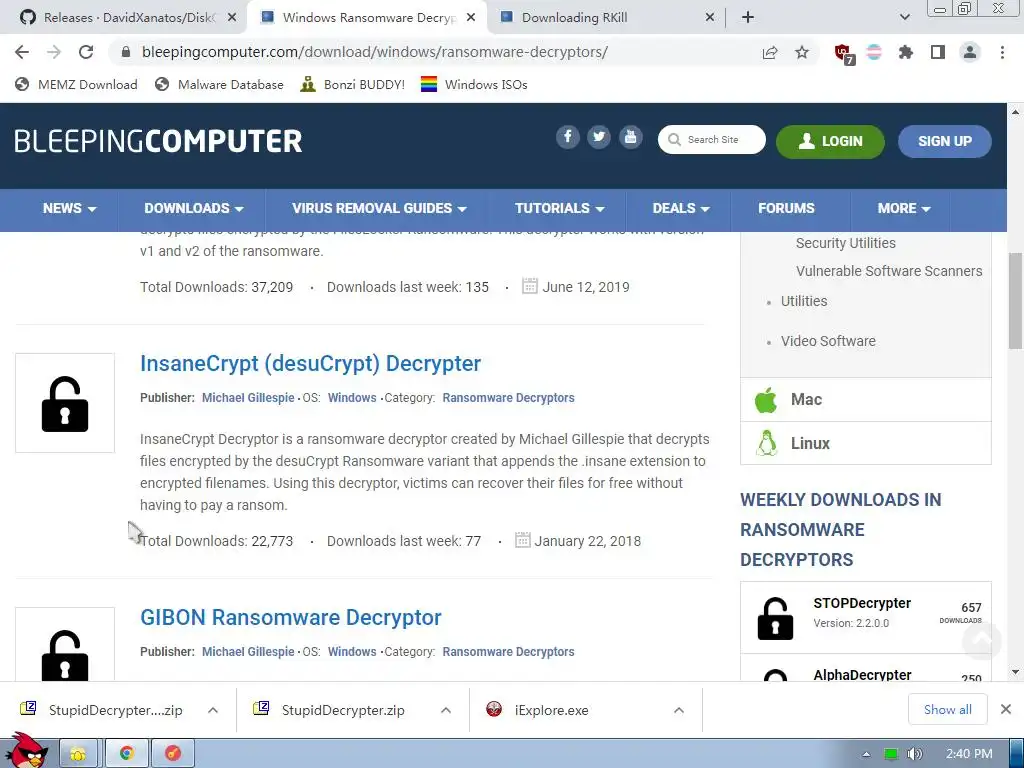Click Chrome icon in the taskbar
1024x768 pixels.
127,753
